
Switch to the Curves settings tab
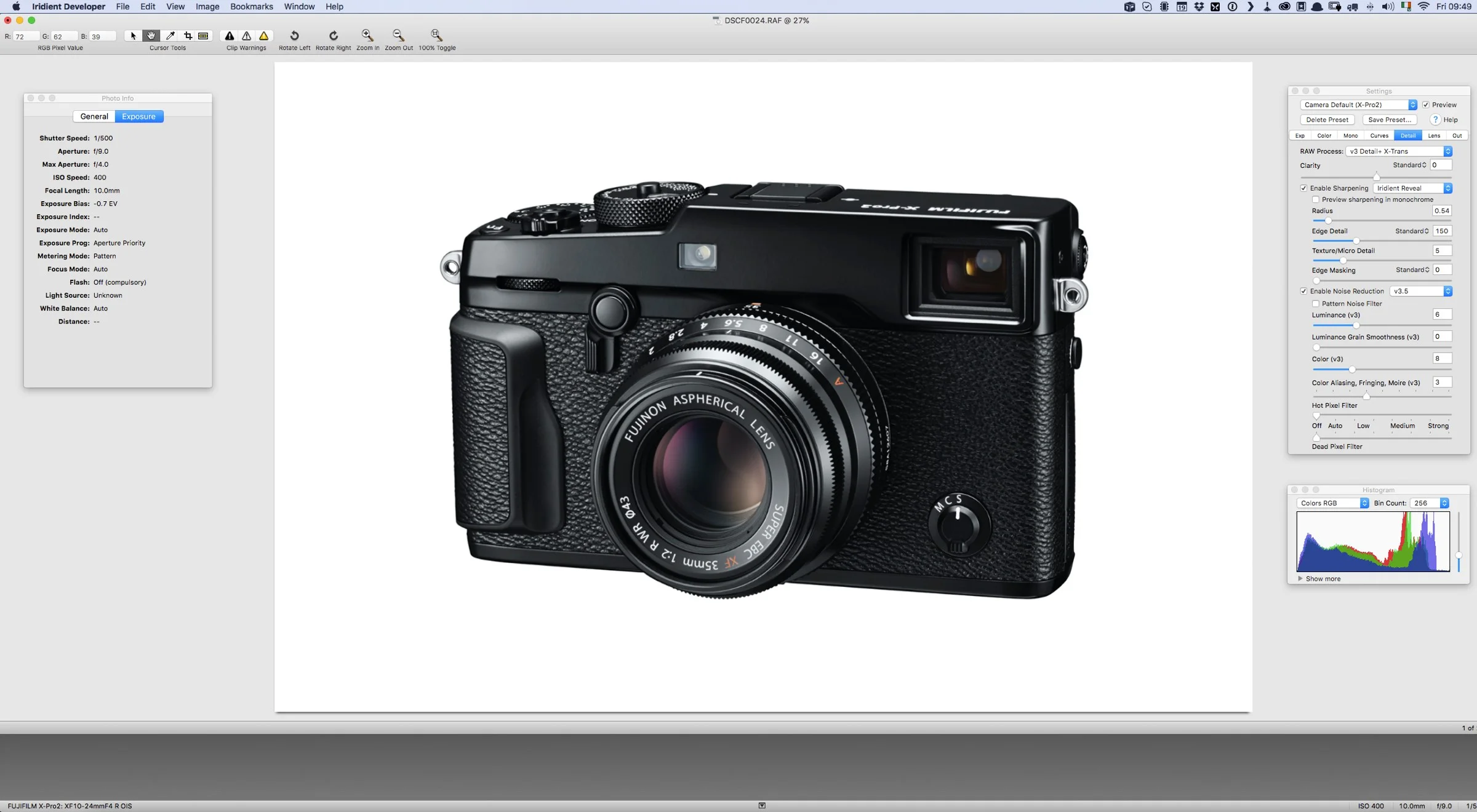click(x=1379, y=135)
